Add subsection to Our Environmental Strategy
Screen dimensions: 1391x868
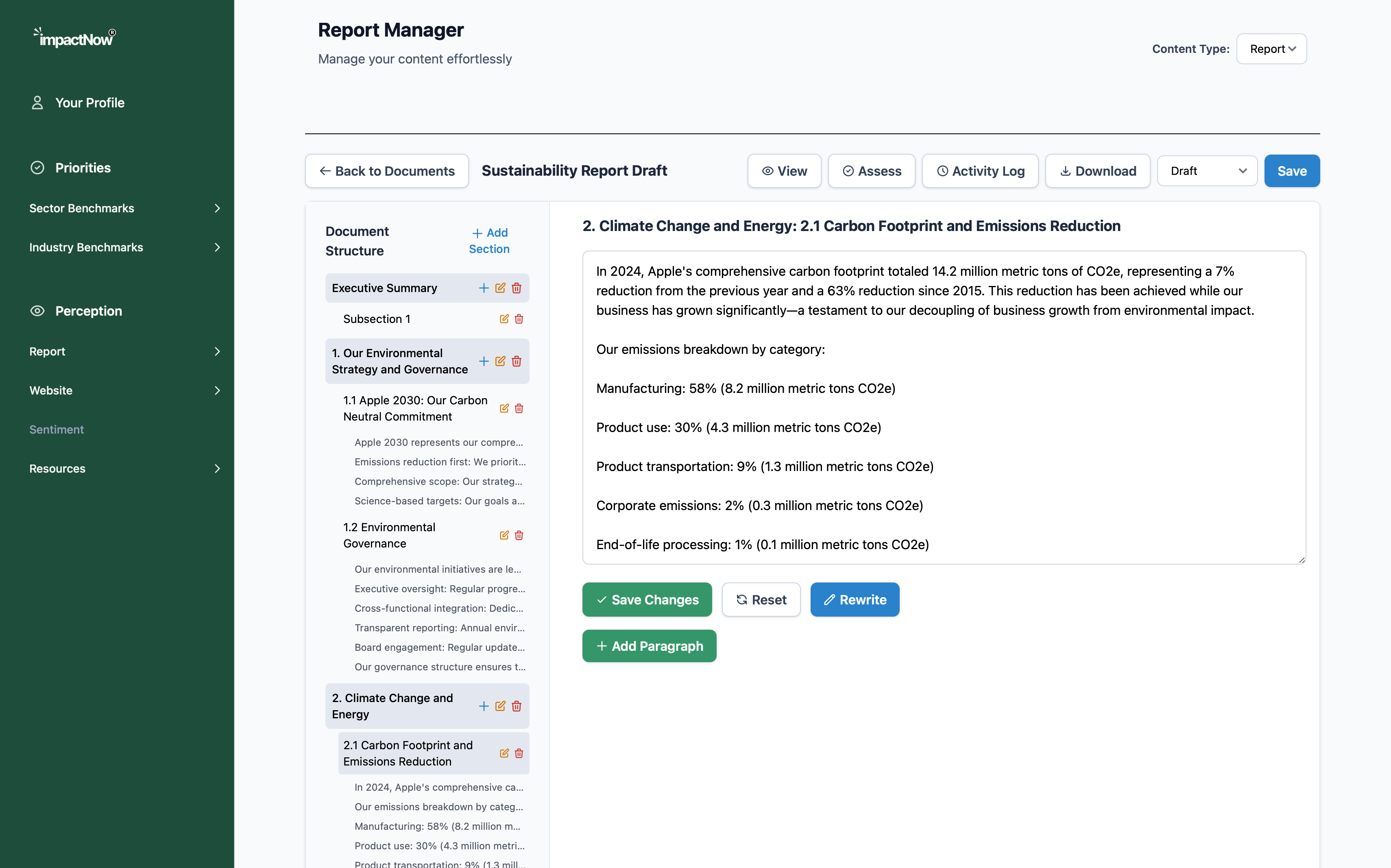484,361
